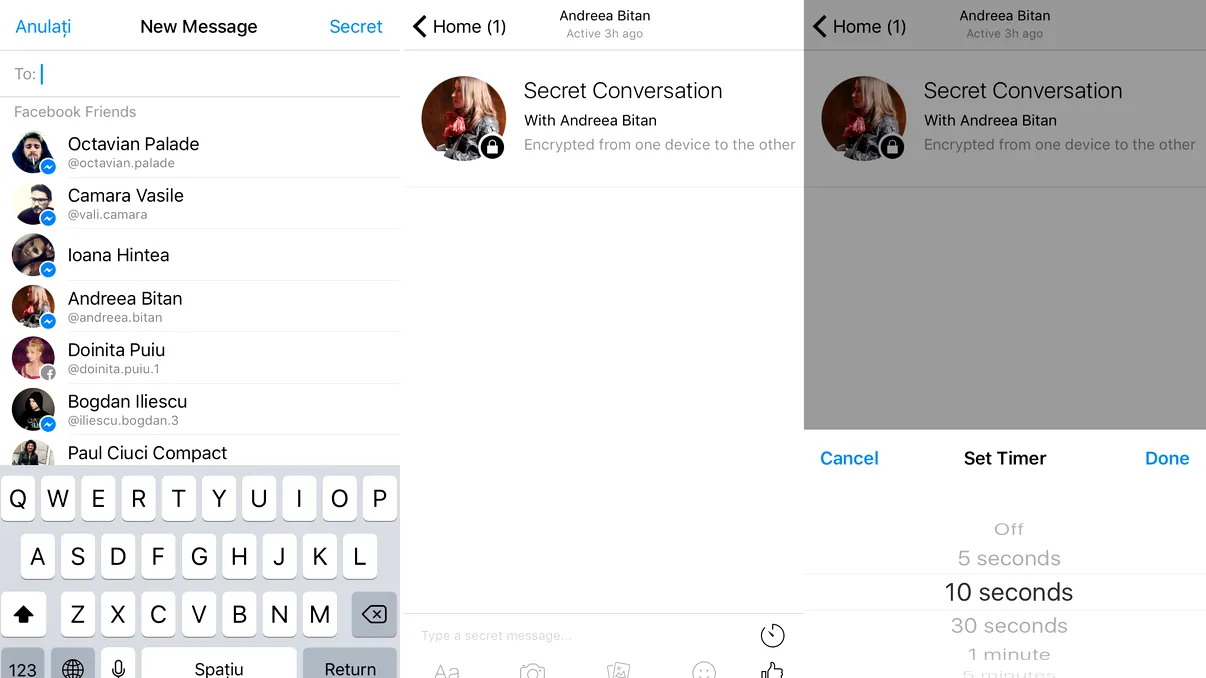1206x678 pixels.
Task: Choose Off in the timer picker
Action: [x=1009, y=529]
